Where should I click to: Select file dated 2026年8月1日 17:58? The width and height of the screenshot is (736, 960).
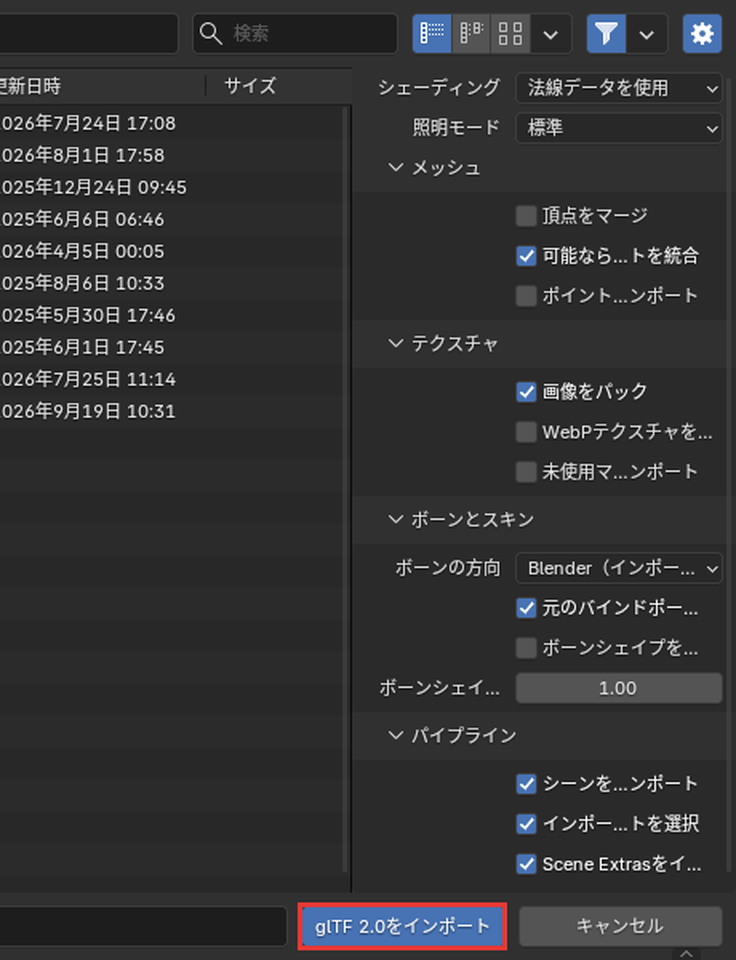[171, 156]
